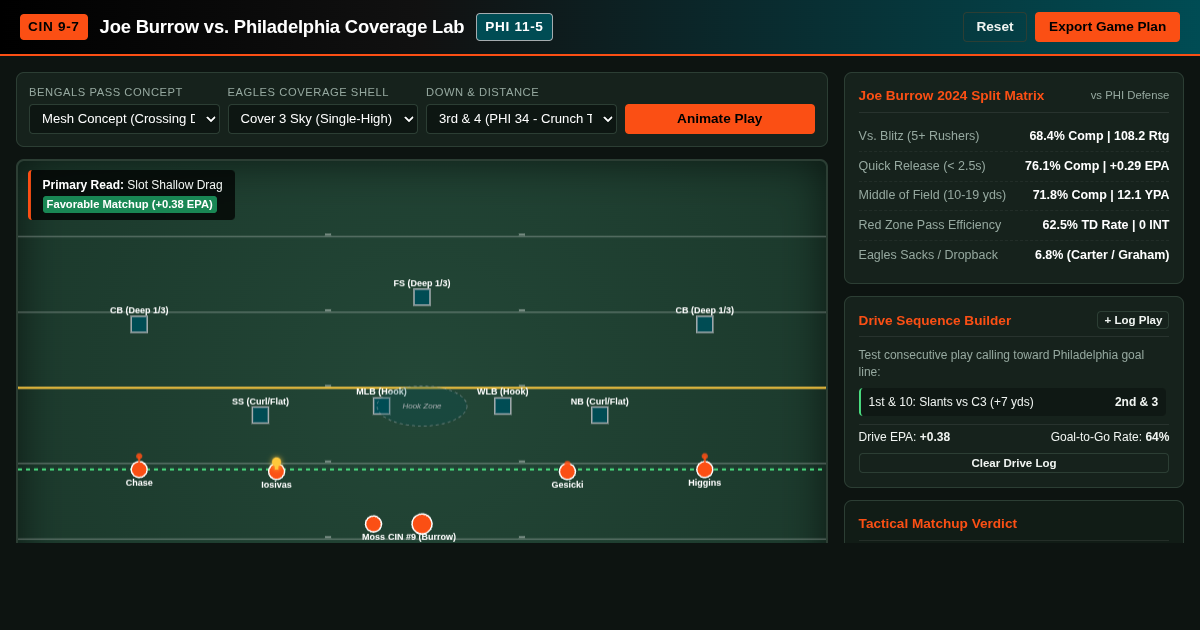The image size is (1200, 630).
Task: Animate the play
Action: click(x=720, y=119)
